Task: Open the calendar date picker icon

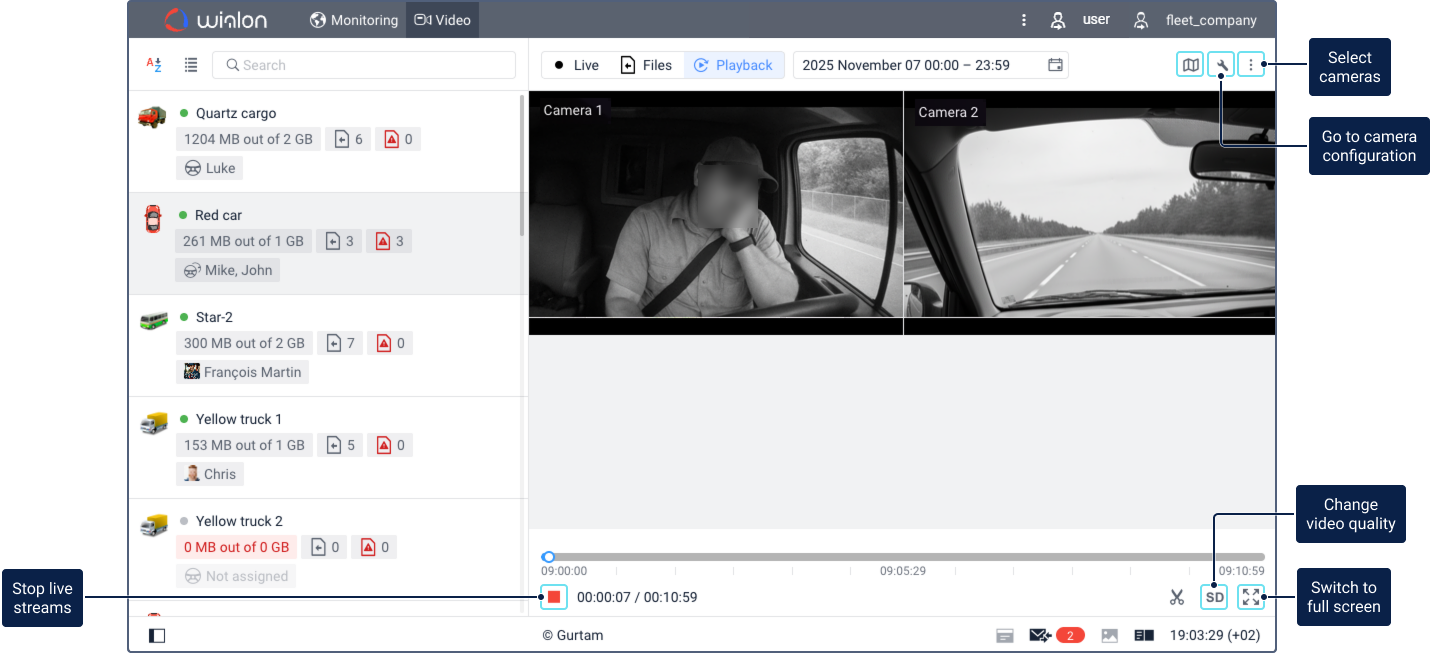Action: (1055, 65)
